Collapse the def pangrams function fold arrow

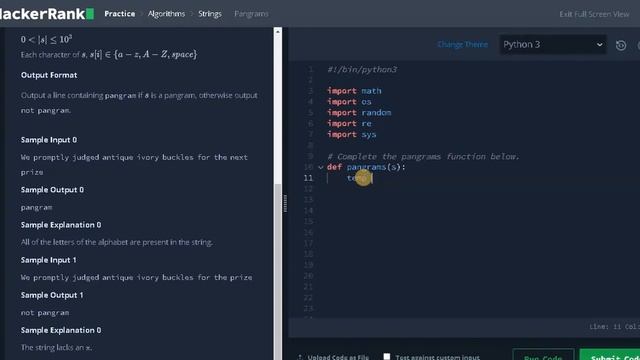[x=321, y=167]
